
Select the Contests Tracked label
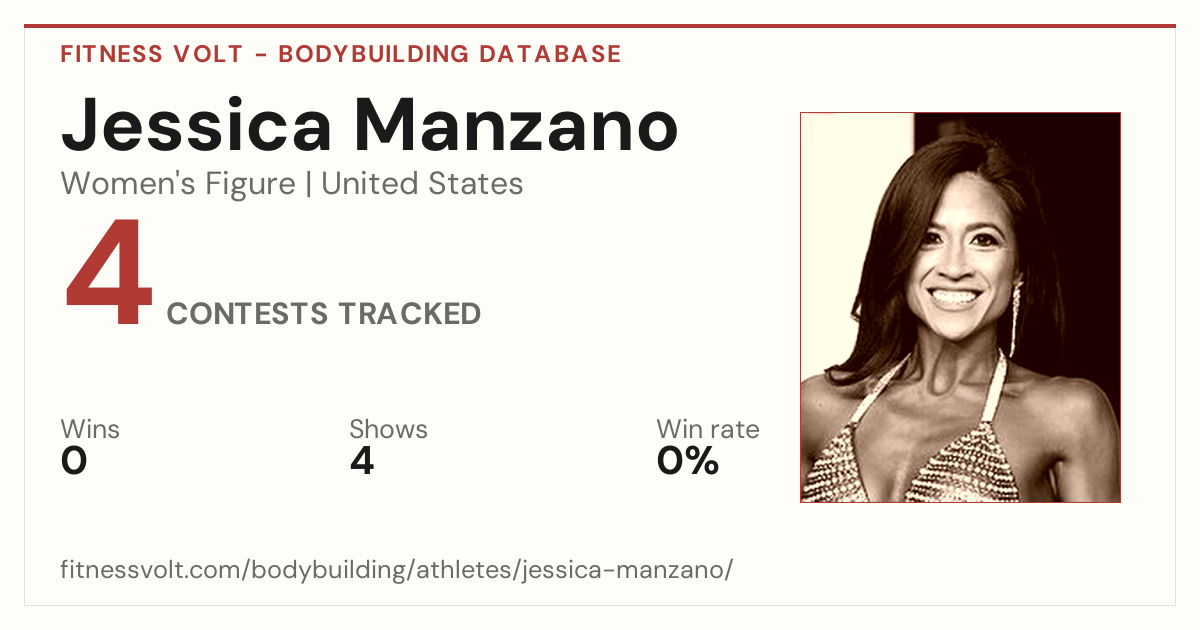click(324, 314)
